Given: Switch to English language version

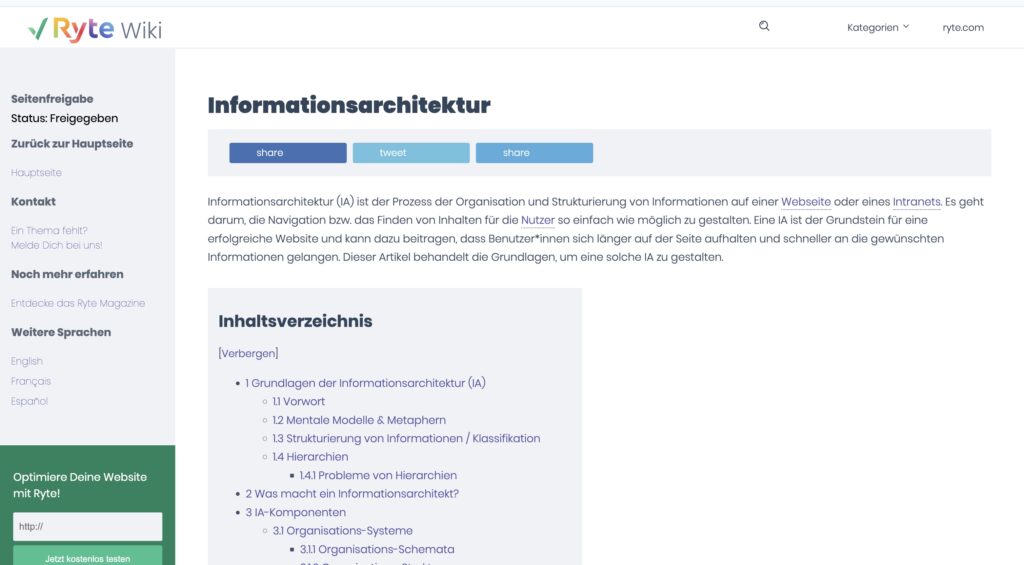Looking at the screenshot, I should pos(27,361).
